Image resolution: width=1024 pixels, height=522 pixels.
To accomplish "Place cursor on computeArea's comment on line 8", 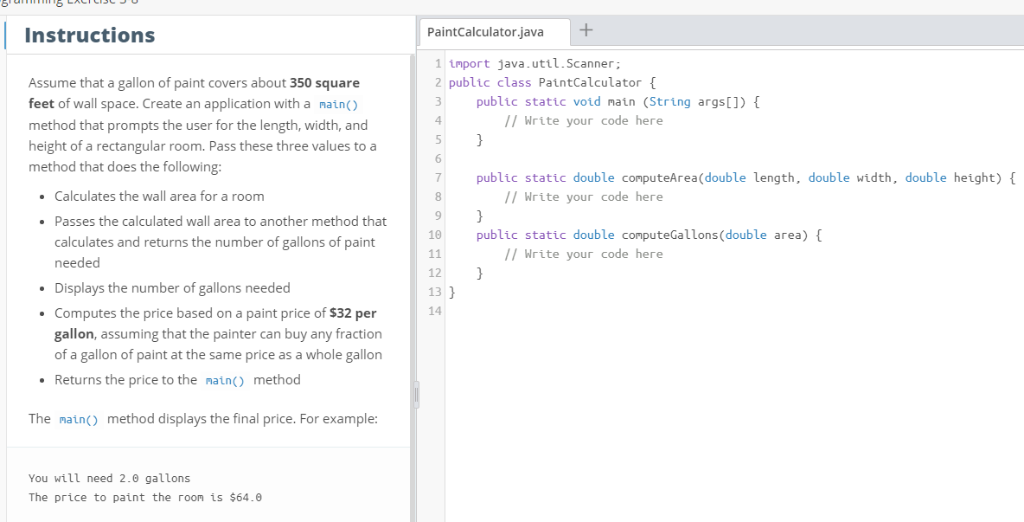I will pyautogui.click(x=583, y=197).
